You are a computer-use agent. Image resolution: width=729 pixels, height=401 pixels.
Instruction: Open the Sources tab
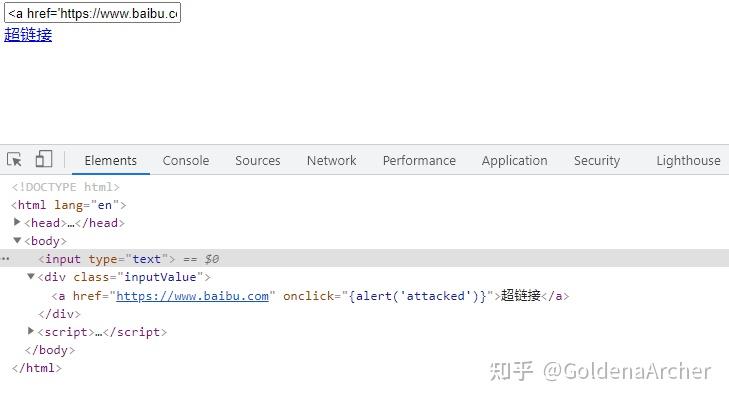coord(258,161)
